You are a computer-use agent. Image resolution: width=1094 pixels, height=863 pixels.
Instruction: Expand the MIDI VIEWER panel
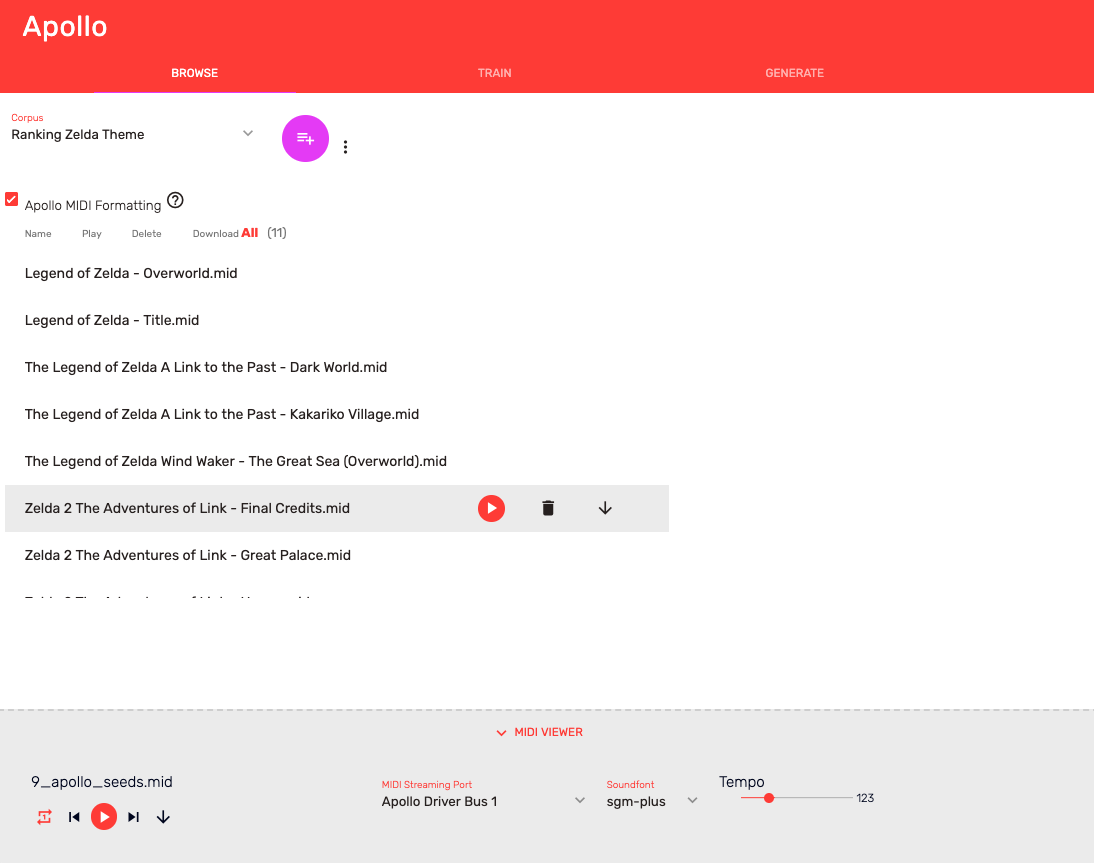[x=540, y=732]
